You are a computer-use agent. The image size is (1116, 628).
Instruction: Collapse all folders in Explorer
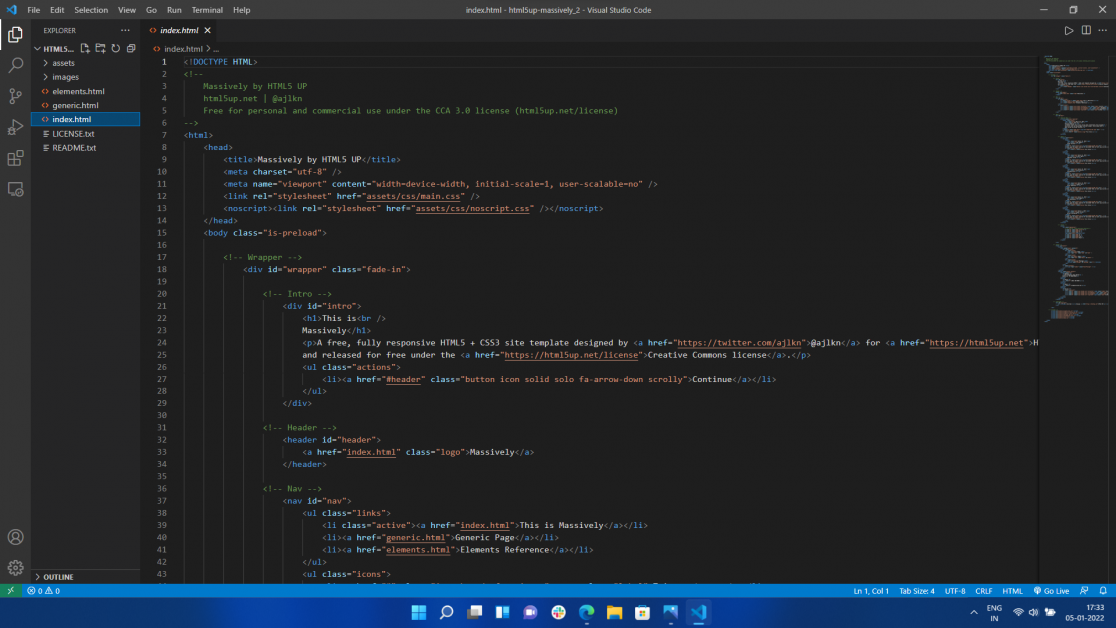coord(130,48)
